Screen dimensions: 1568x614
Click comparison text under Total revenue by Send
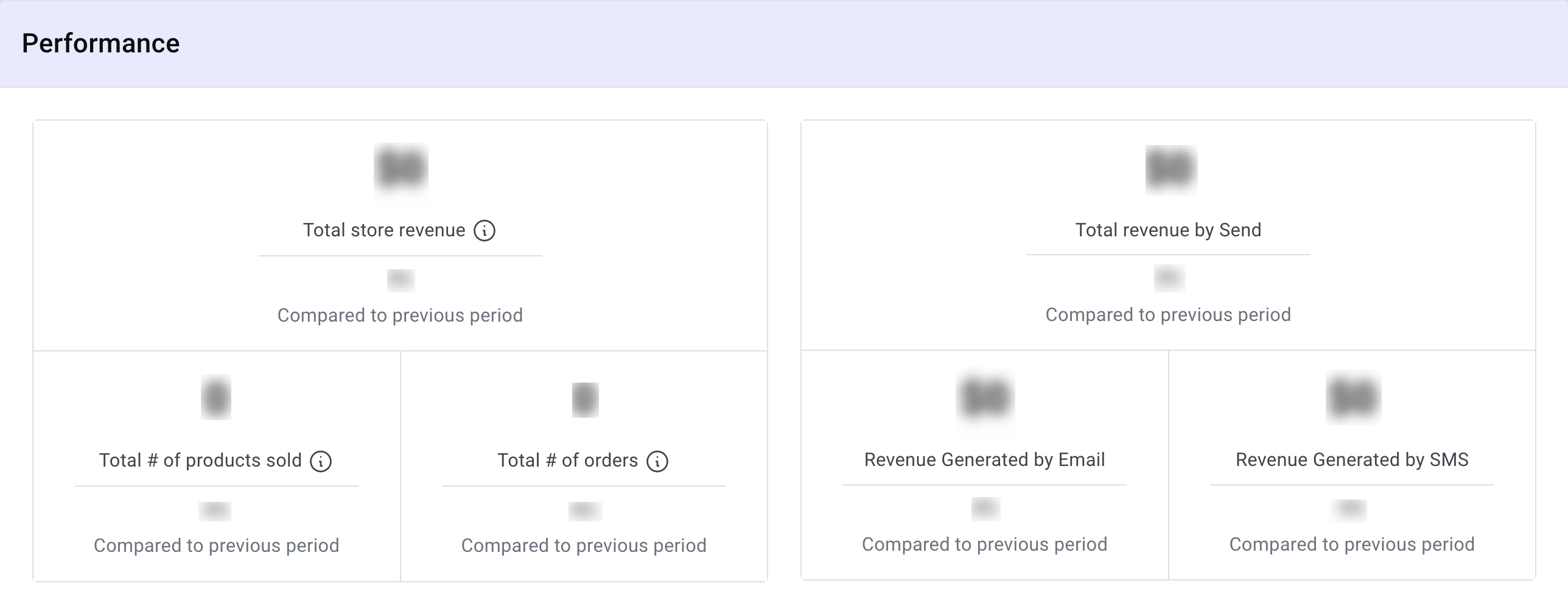(1168, 314)
